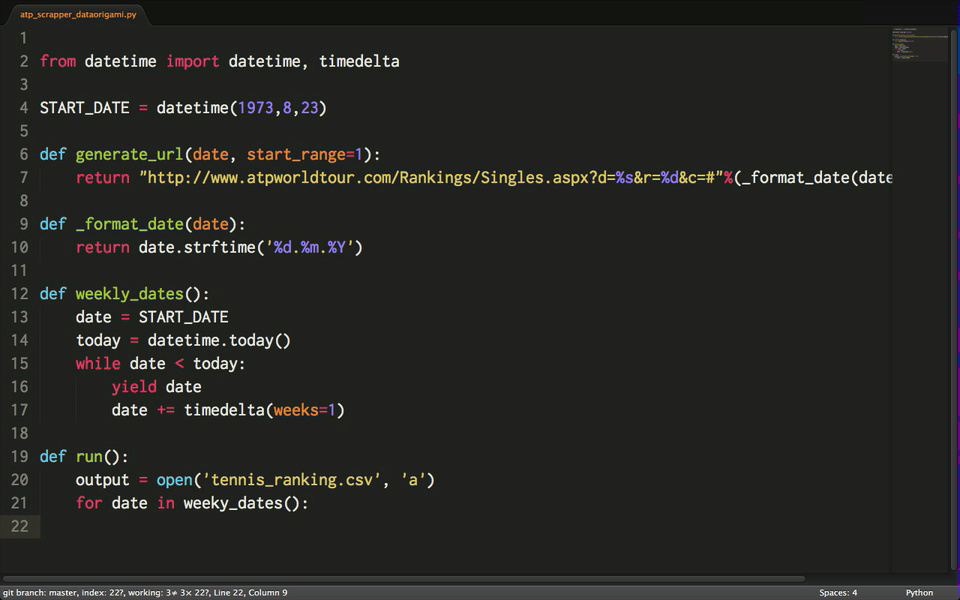Click line number 2 in the gutter

[24, 61]
